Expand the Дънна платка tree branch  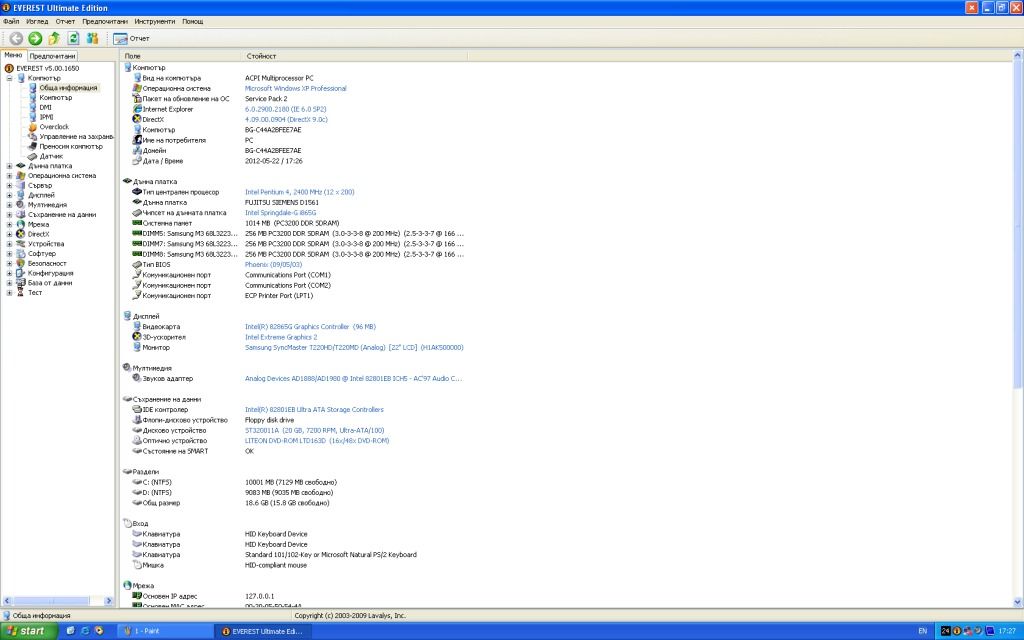(9, 166)
